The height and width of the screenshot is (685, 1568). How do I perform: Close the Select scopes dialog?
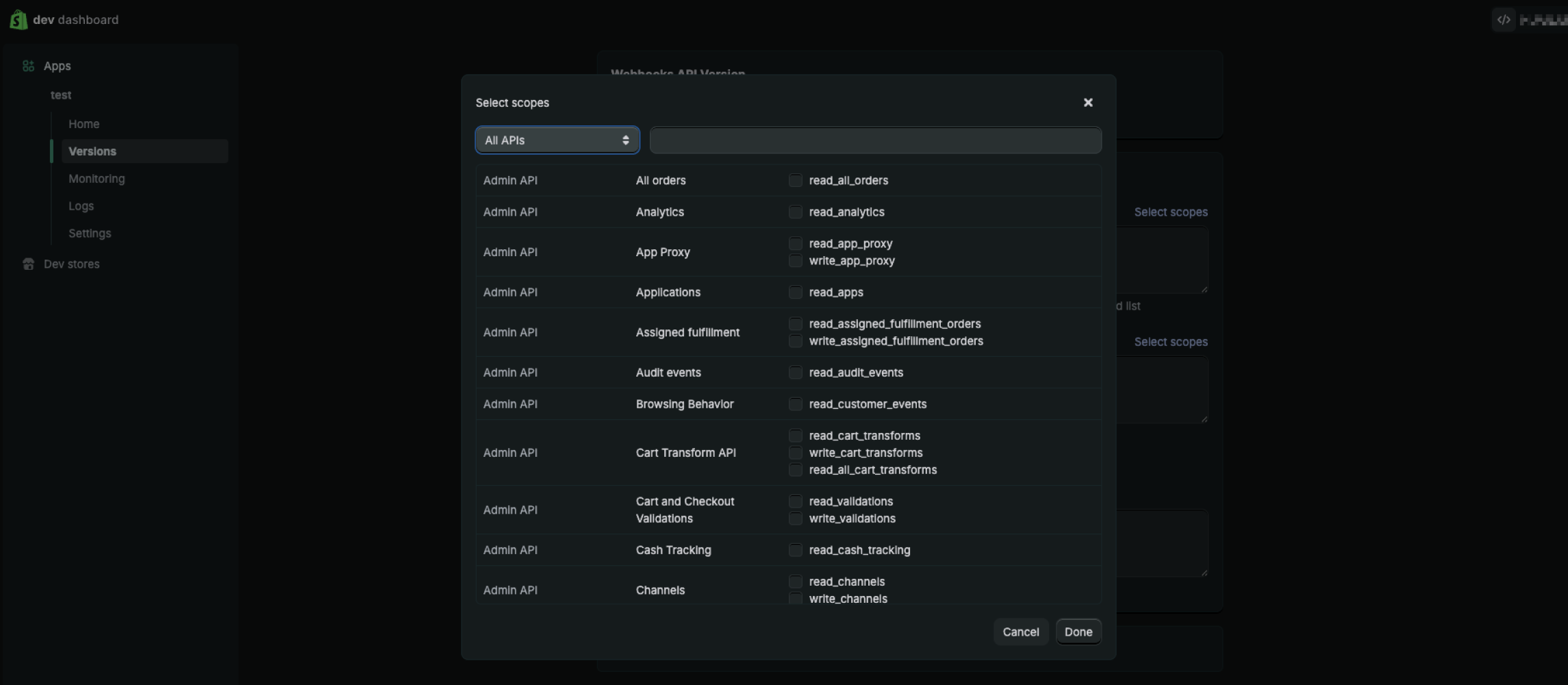[1088, 103]
